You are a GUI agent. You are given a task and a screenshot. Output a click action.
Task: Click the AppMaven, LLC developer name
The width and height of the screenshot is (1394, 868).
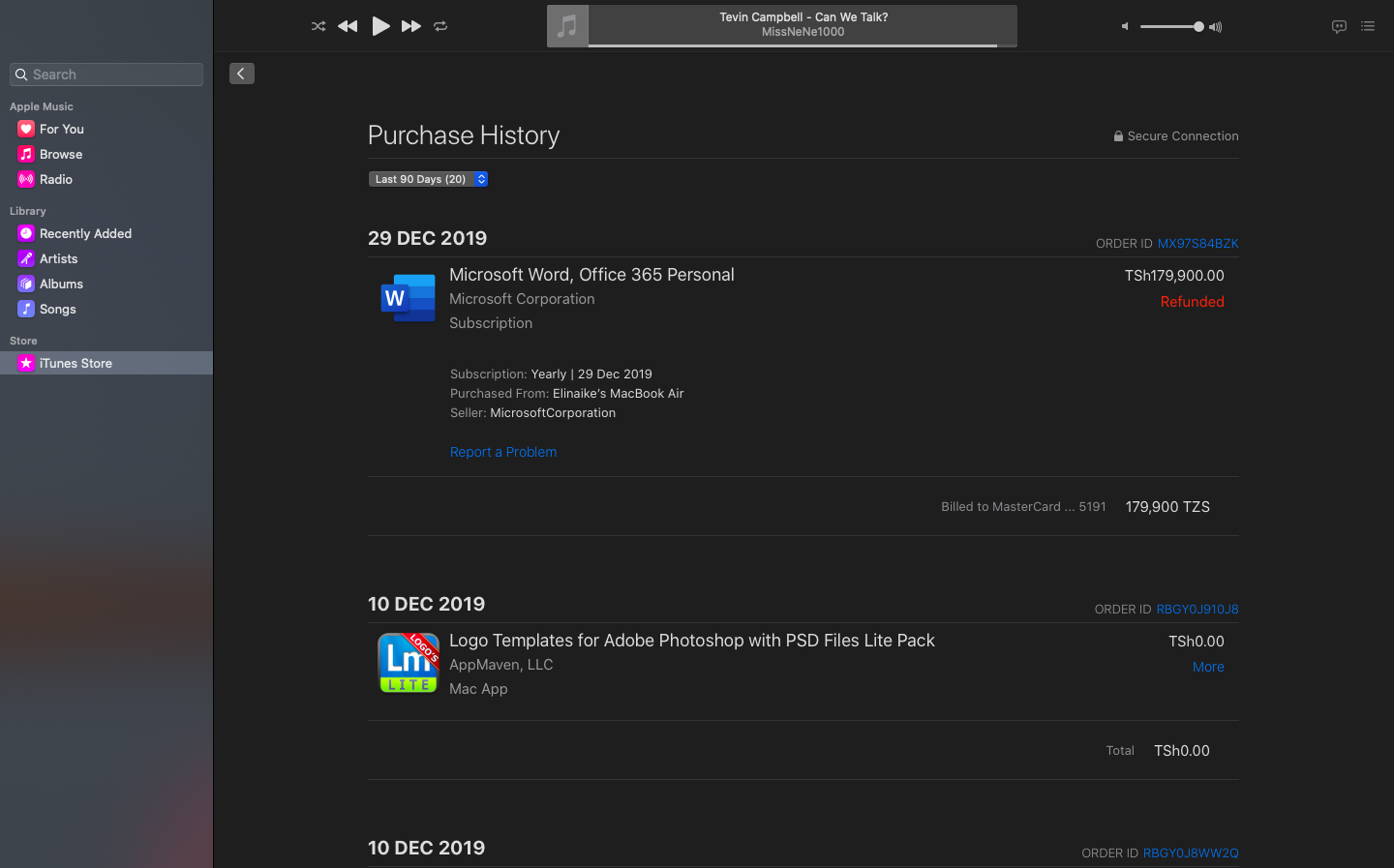click(501, 665)
